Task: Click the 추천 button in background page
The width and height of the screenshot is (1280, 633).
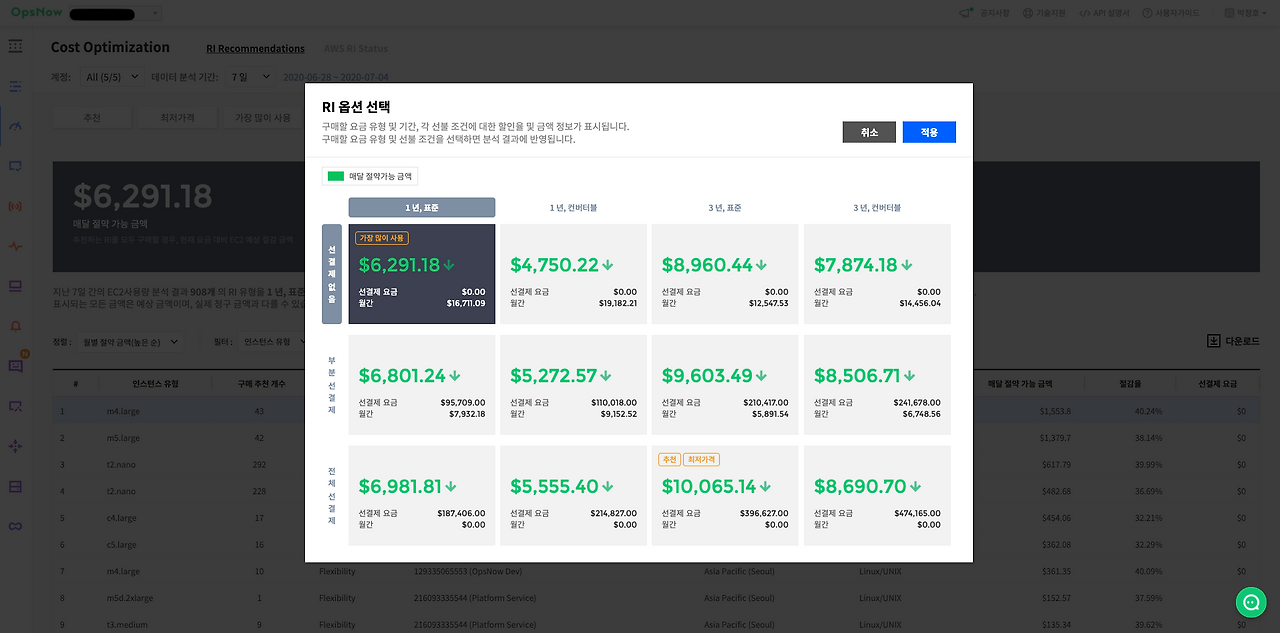Action: click(92, 118)
